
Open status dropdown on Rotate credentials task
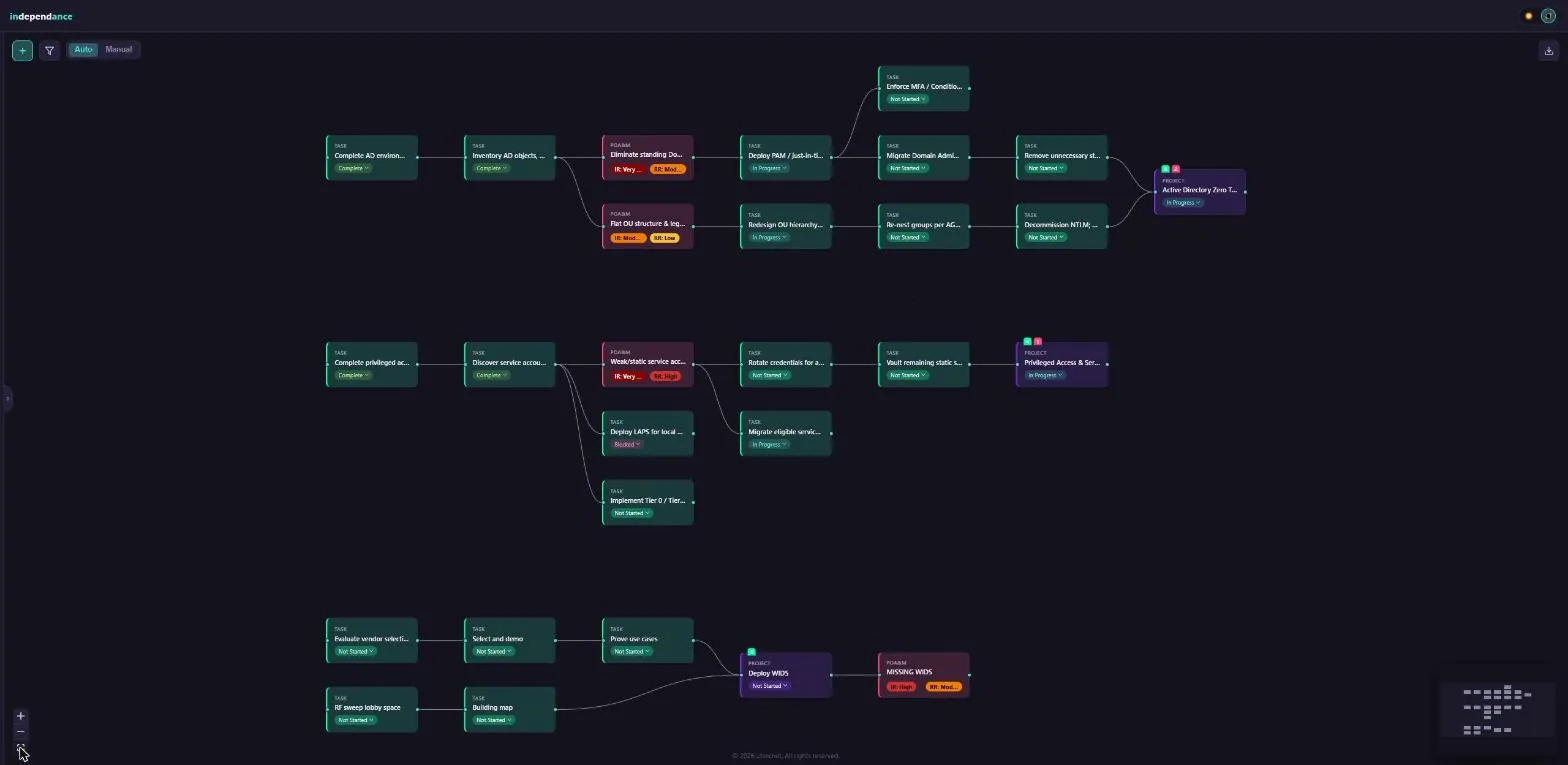click(769, 375)
